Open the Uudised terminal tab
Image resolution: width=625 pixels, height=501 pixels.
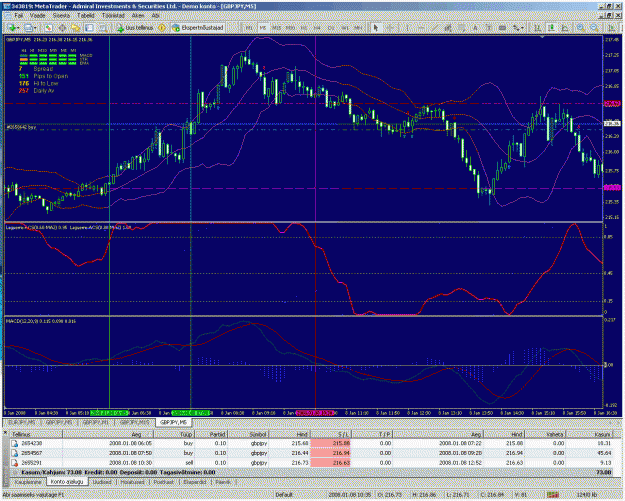[102, 482]
